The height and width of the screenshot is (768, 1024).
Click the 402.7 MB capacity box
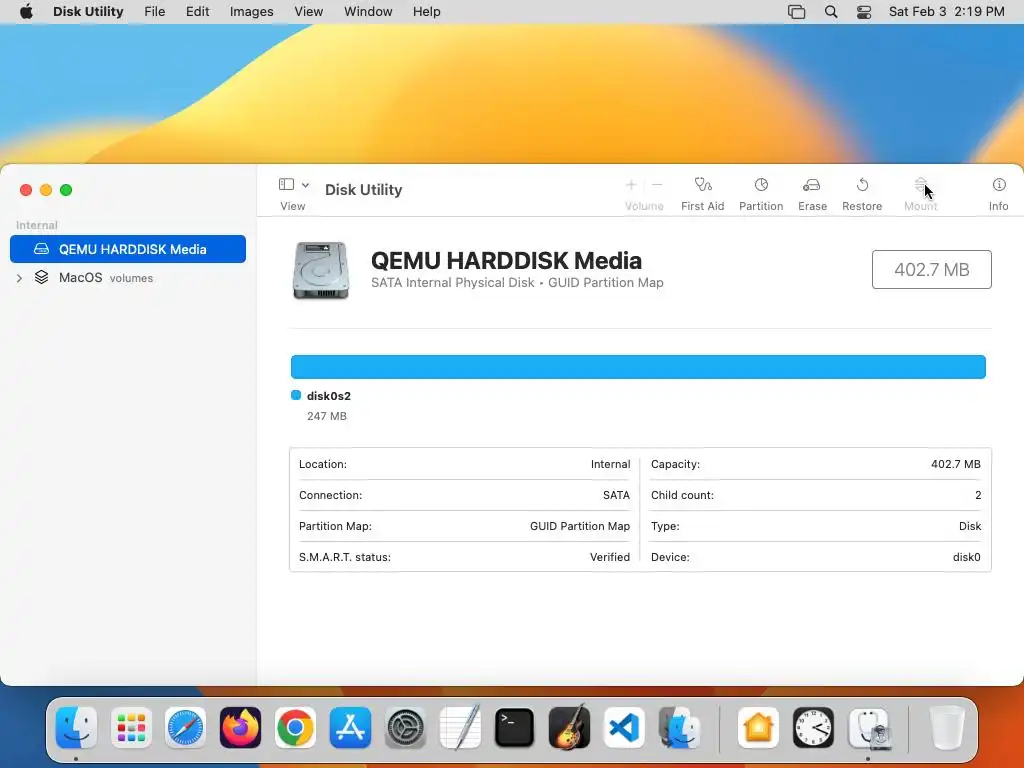tap(931, 269)
